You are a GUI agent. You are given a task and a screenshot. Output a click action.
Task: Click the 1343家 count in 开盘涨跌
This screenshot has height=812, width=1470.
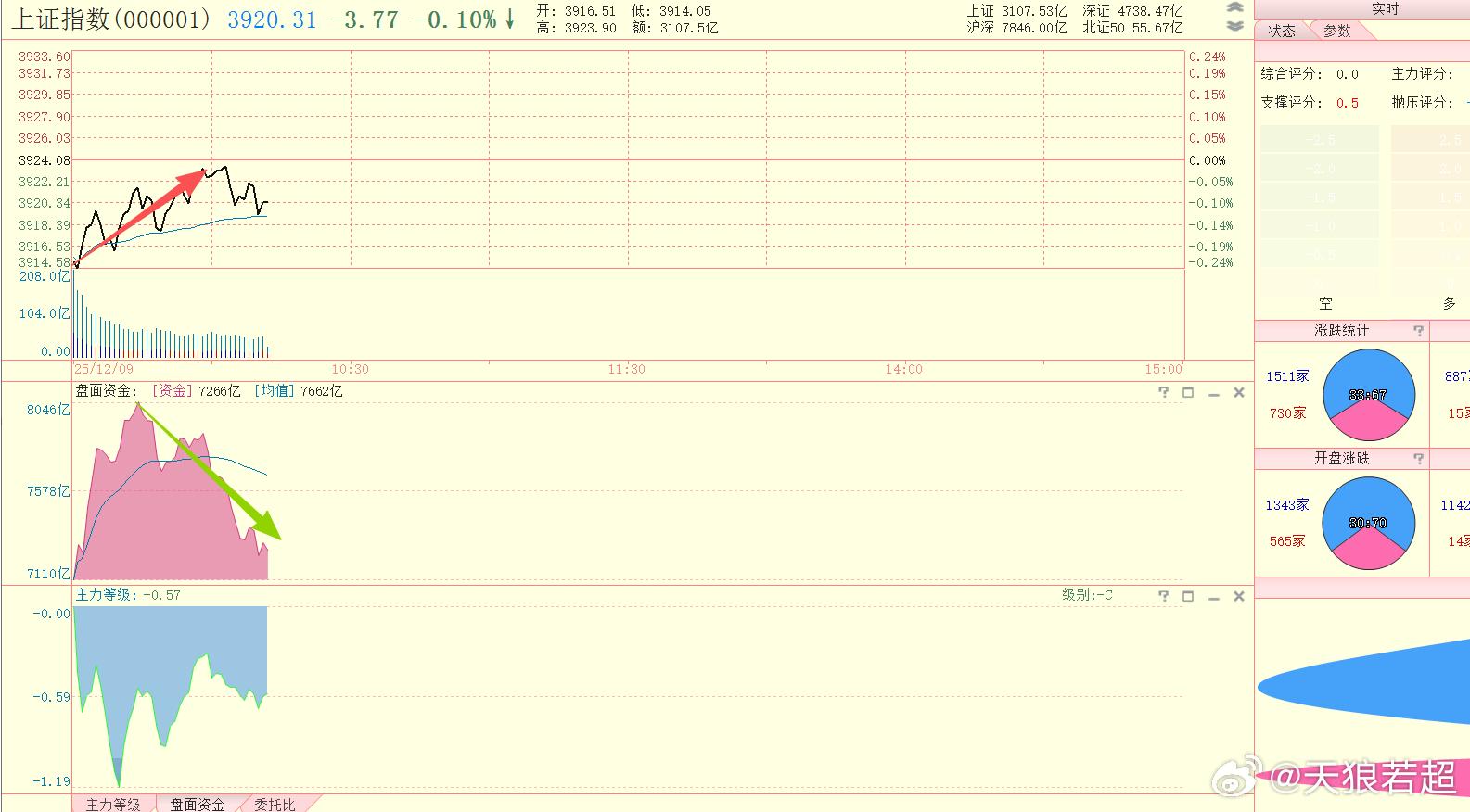coord(1287,505)
